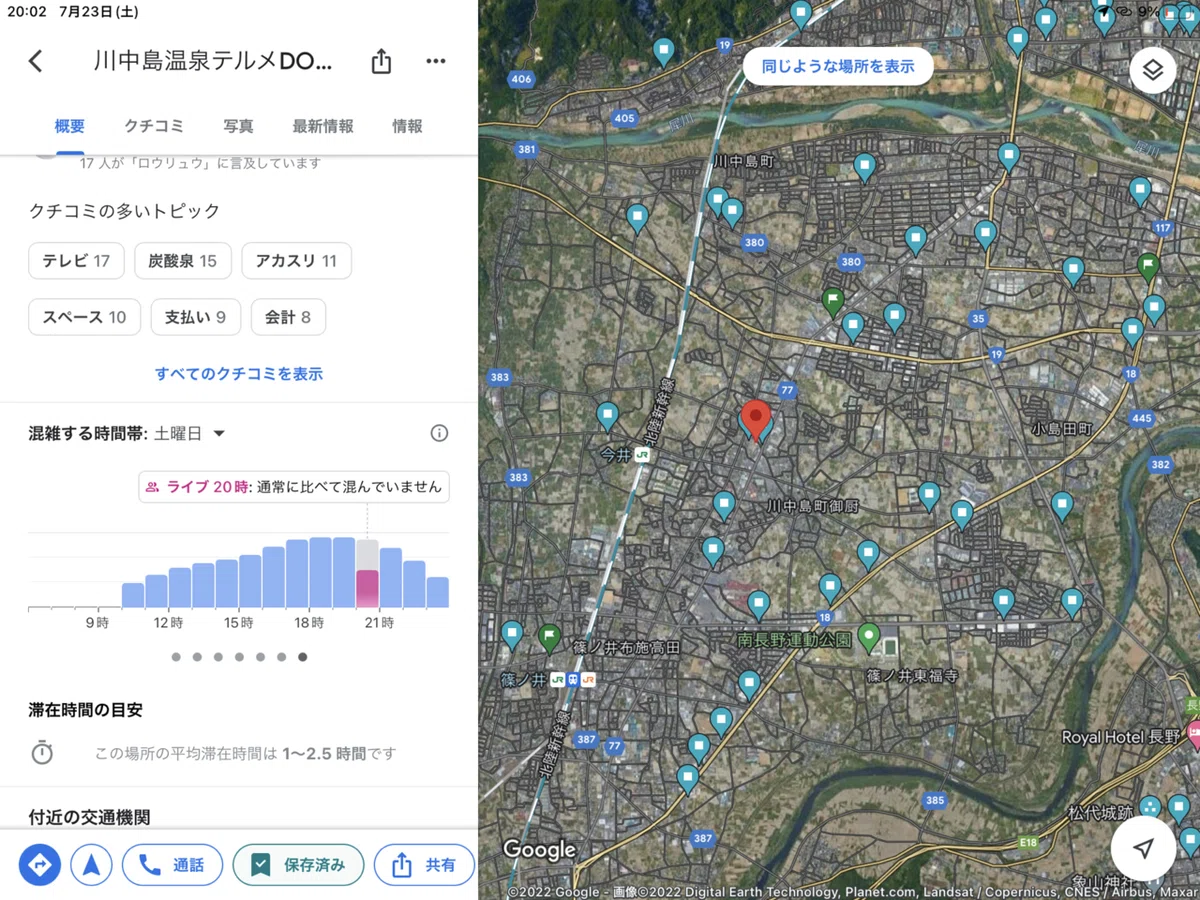1200x900 pixels.
Task: Tap the live 20時 pink bar in chart
Action: [x=367, y=589]
